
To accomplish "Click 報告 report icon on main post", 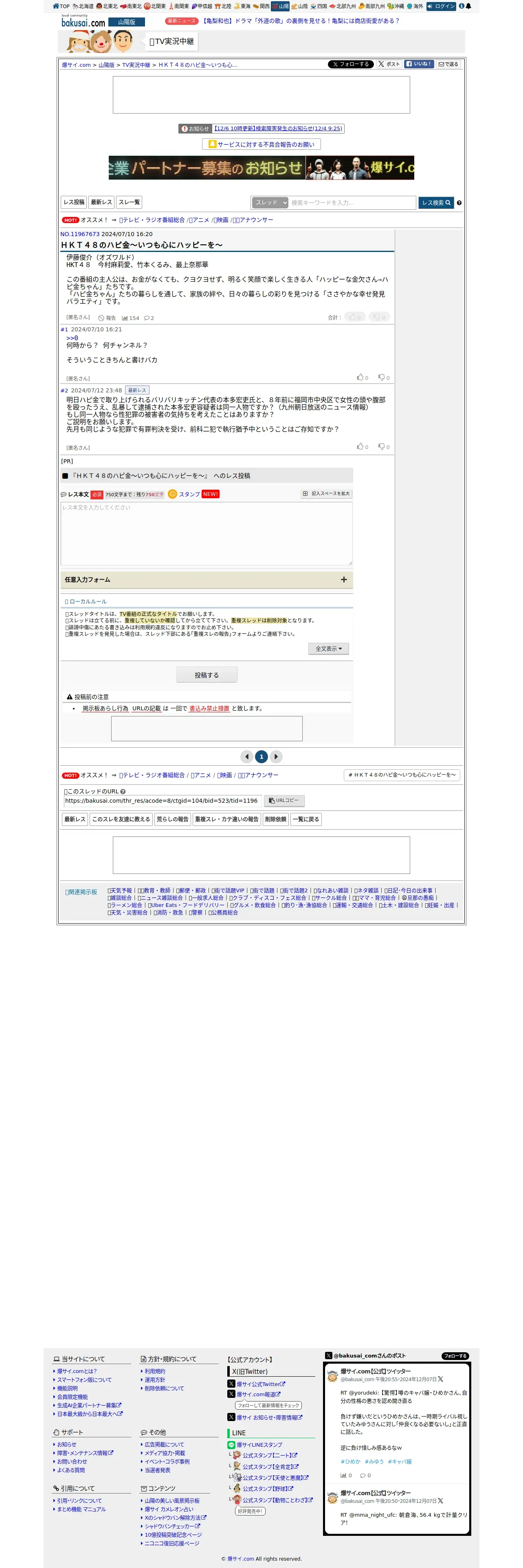I will pos(107,318).
